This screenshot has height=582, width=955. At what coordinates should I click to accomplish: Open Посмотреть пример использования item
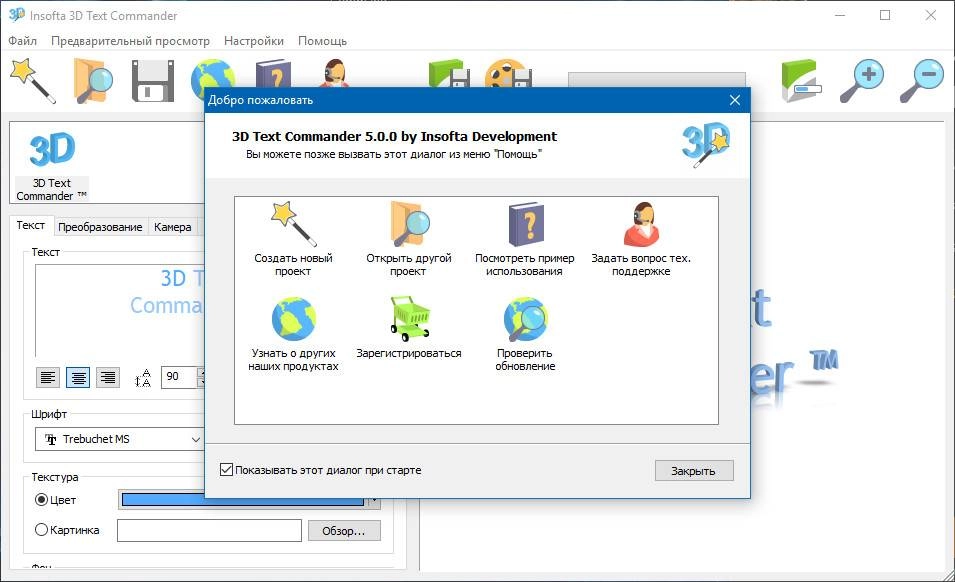point(524,239)
